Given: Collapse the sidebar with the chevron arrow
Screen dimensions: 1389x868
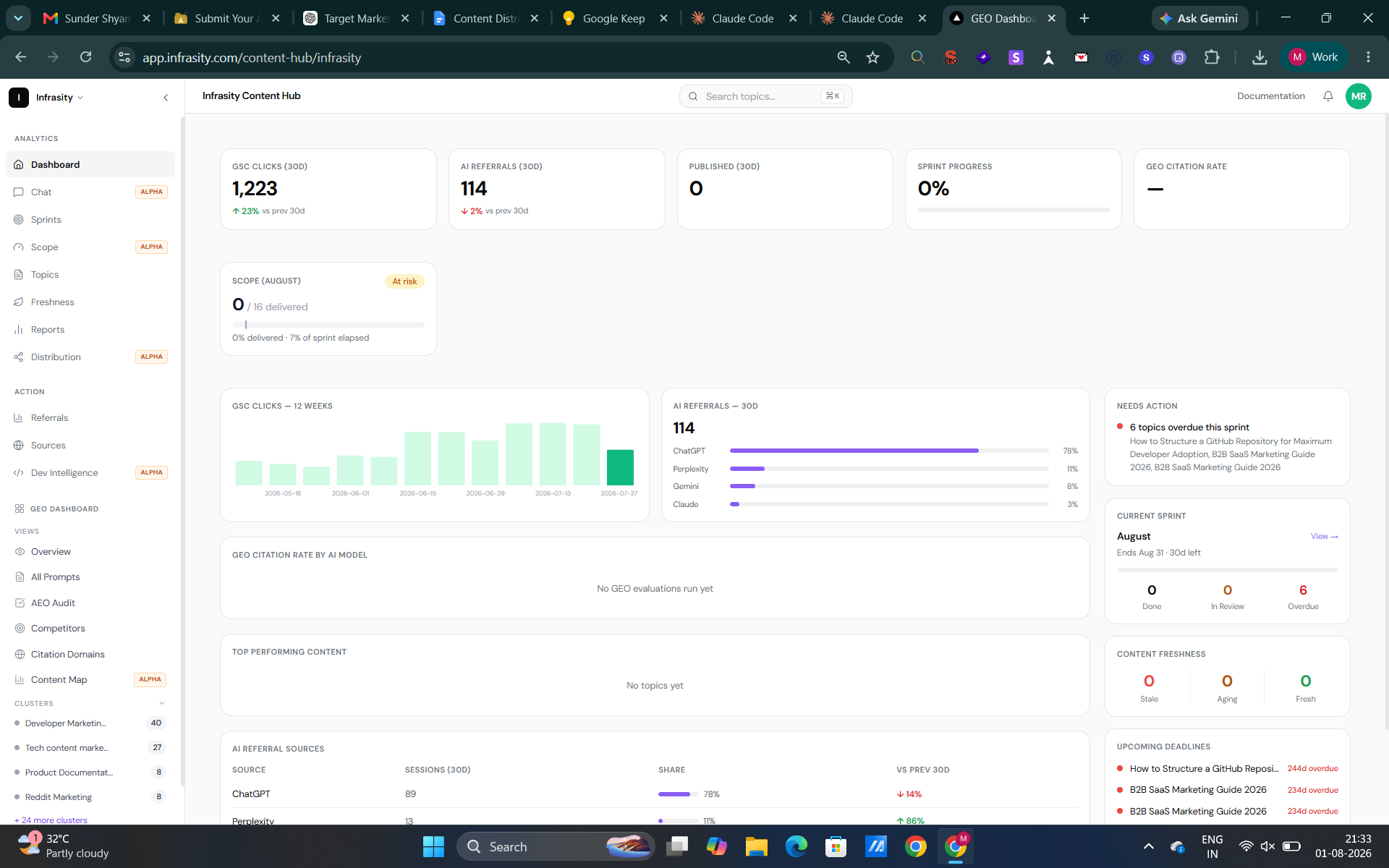Looking at the screenshot, I should tap(166, 98).
